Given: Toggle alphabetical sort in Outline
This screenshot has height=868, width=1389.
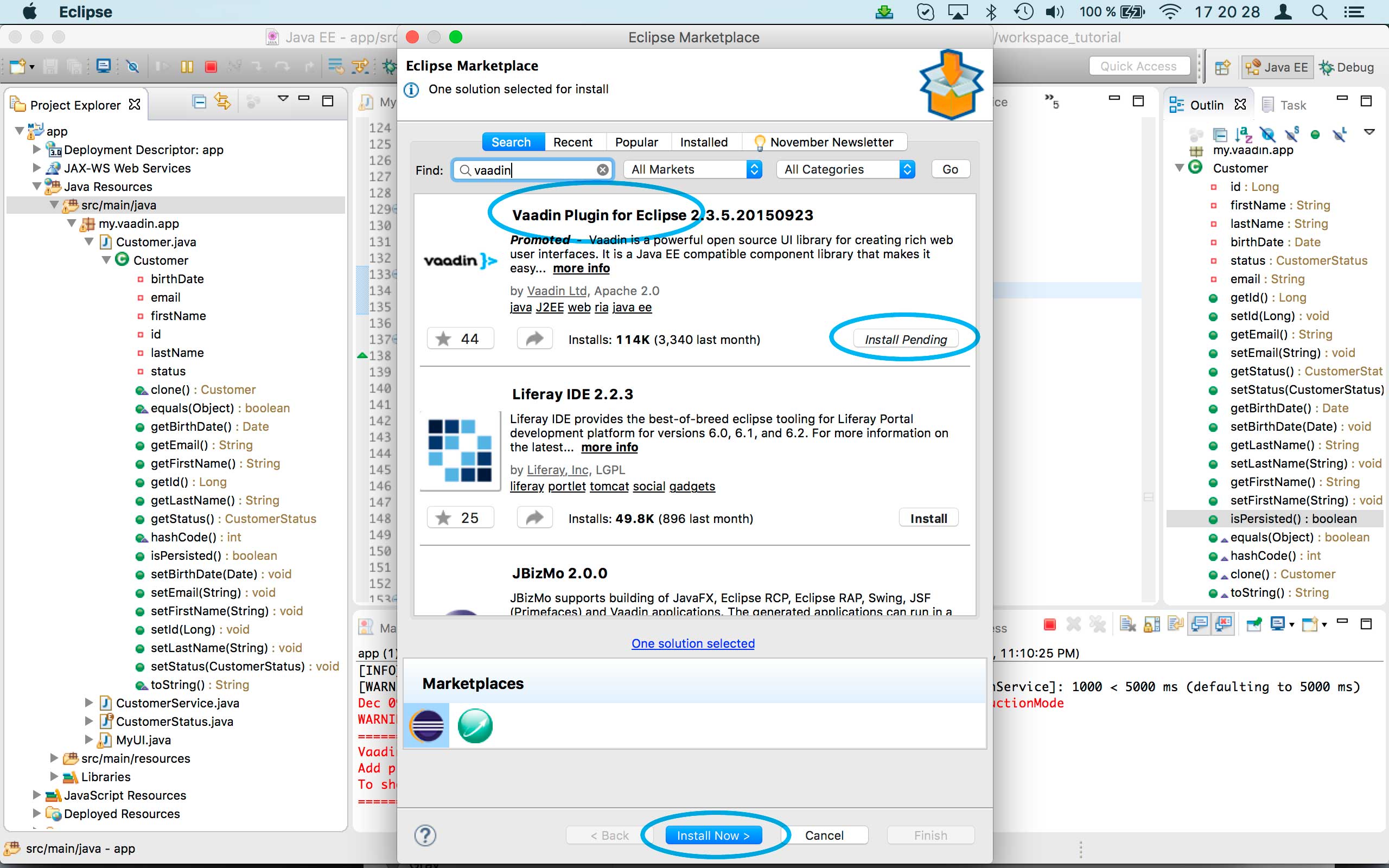Looking at the screenshot, I should click(x=1243, y=135).
